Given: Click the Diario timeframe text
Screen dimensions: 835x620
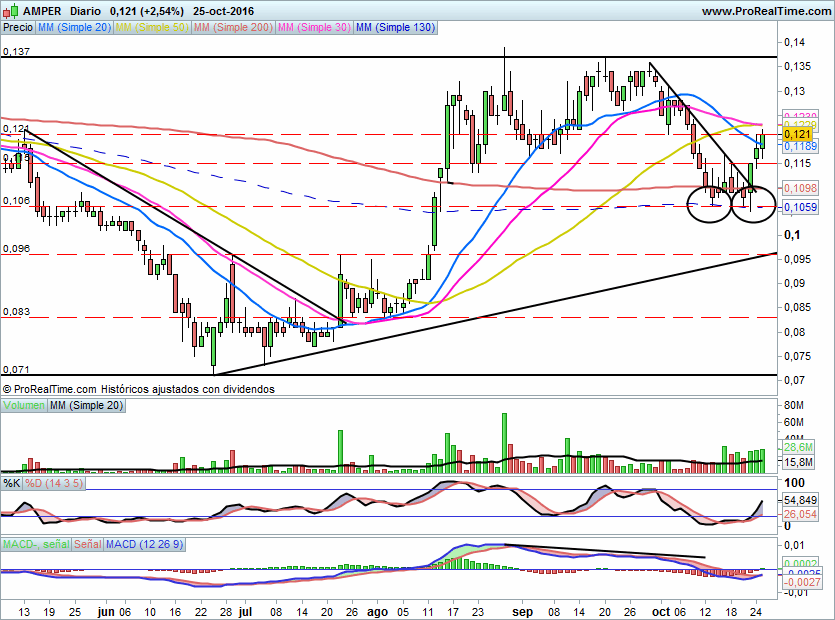Looking at the screenshot, I should point(85,11).
